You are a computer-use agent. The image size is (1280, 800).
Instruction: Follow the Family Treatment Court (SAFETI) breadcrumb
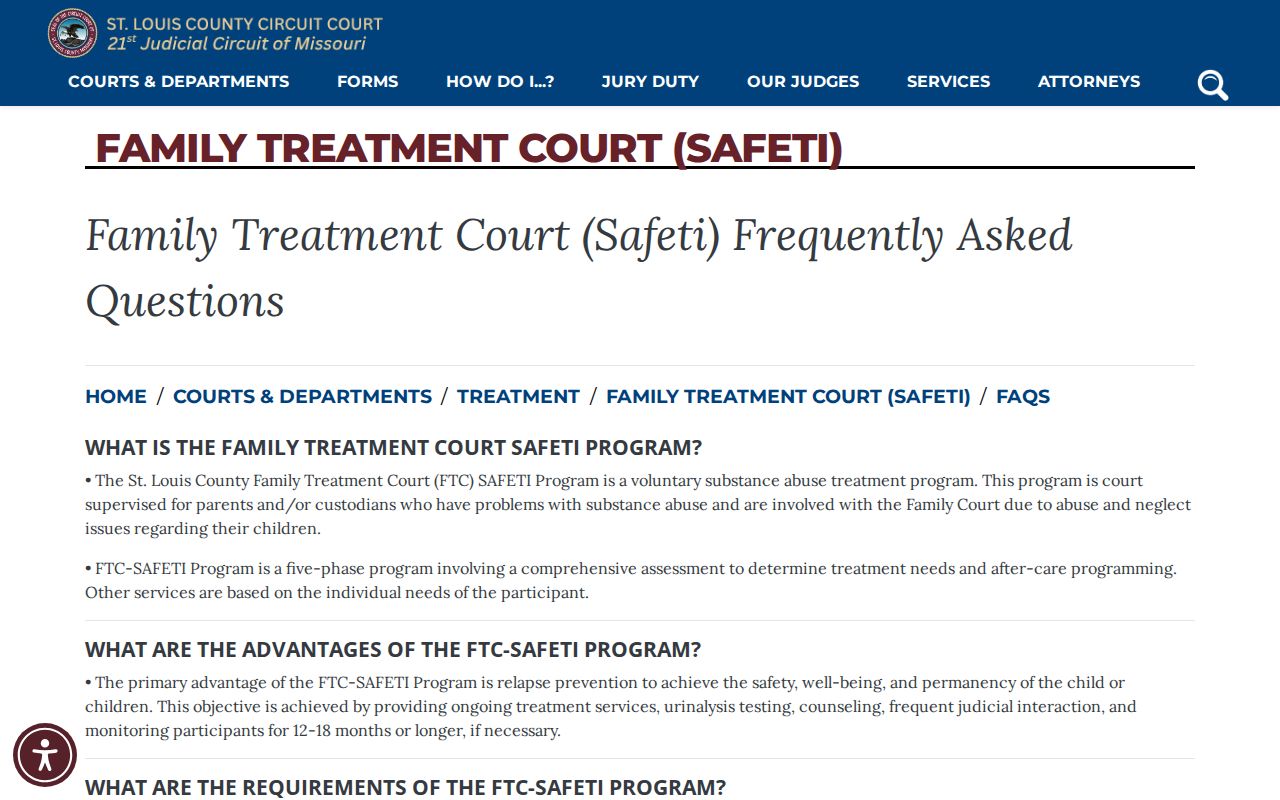[x=788, y=397]
